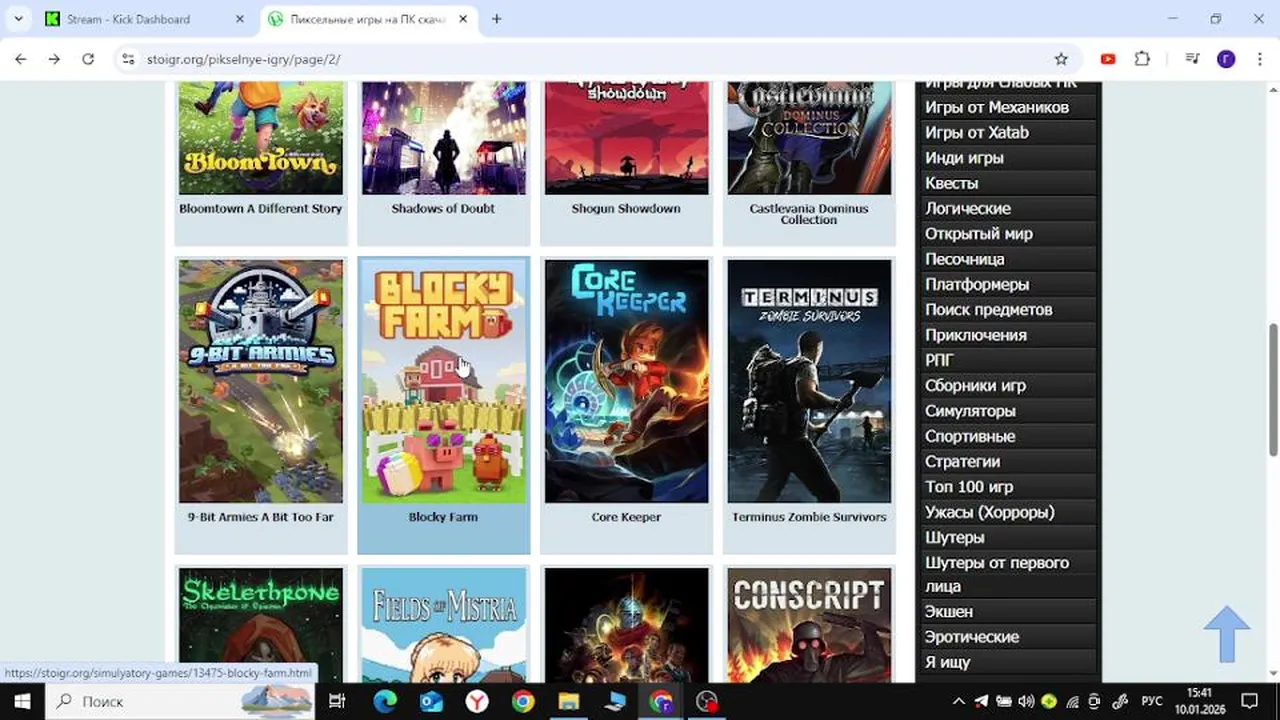Open the Core Keeper cover image
This screenshot has height=720, width=1280.
point(626,381)
